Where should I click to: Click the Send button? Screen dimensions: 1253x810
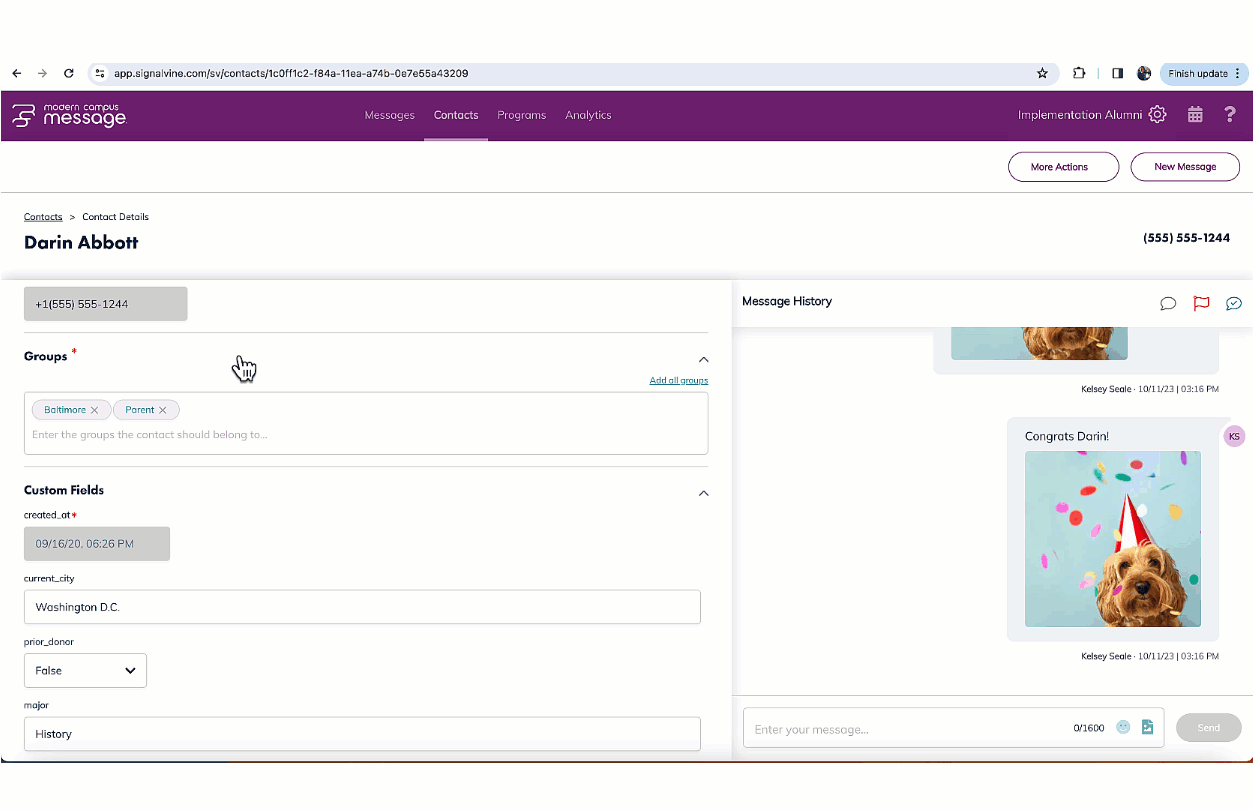1209,728
